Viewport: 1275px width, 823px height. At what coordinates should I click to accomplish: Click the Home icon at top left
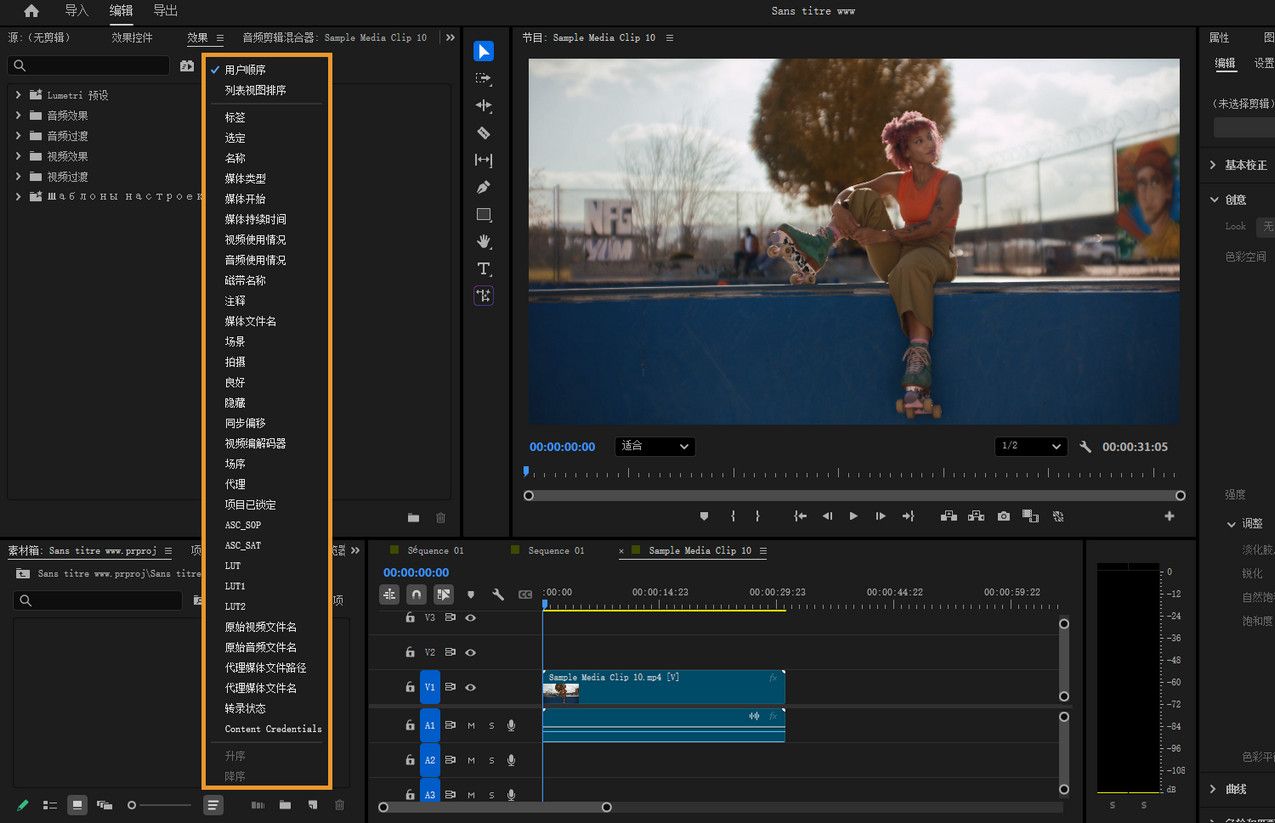click(x=31, y=11)
